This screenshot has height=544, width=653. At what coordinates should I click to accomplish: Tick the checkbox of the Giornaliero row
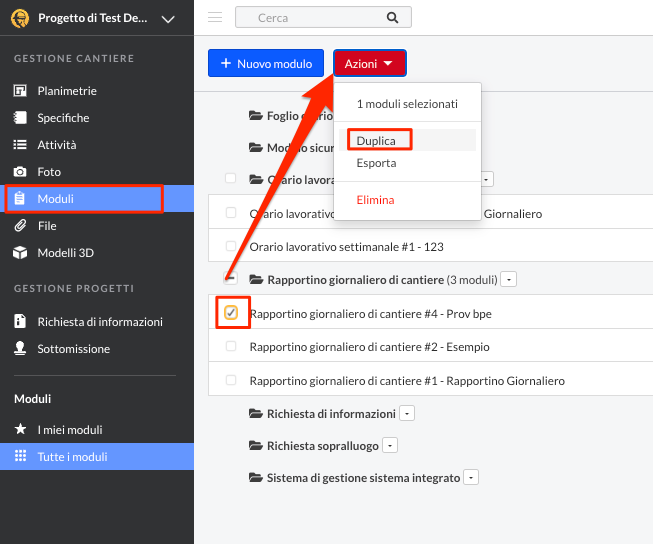pos(231,212)
